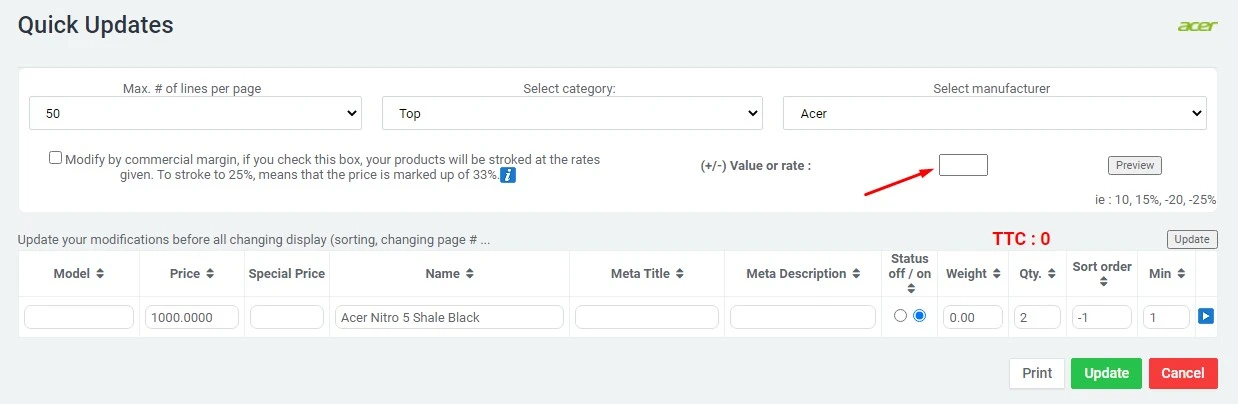Screen dimensions: 1238x404
Task: Select the status on radio button
Action: pyautogui.click(x=920, y=316)
